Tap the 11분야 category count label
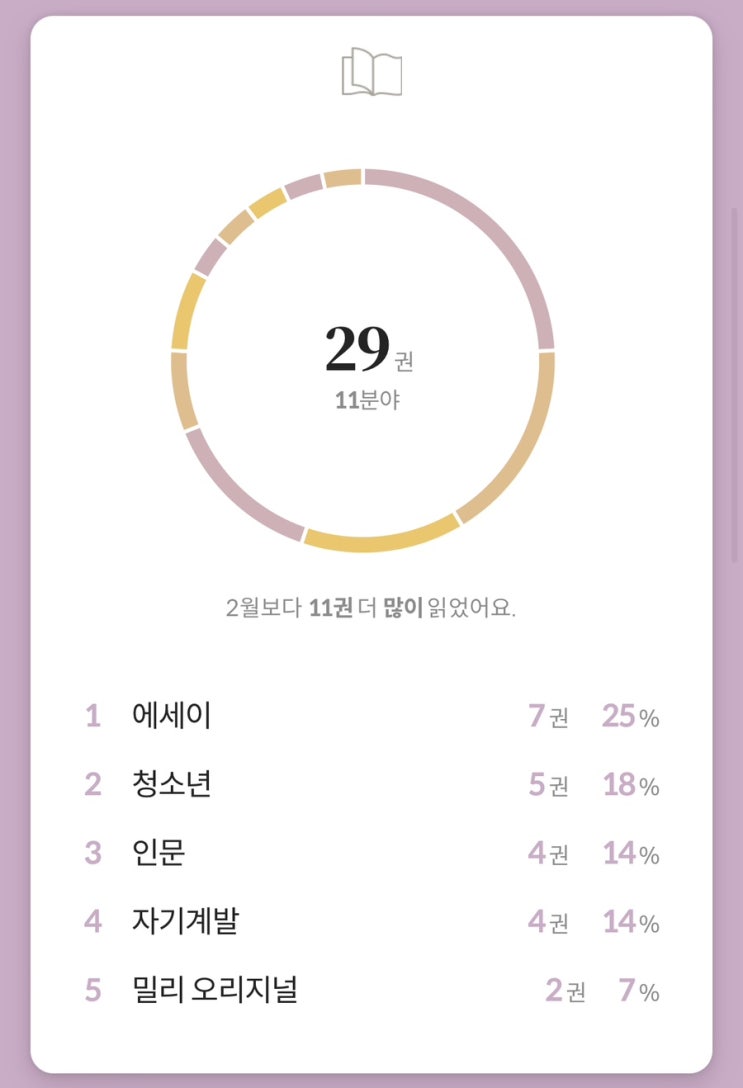Screen dimensions: 743x1088 [x=366, y=401]
